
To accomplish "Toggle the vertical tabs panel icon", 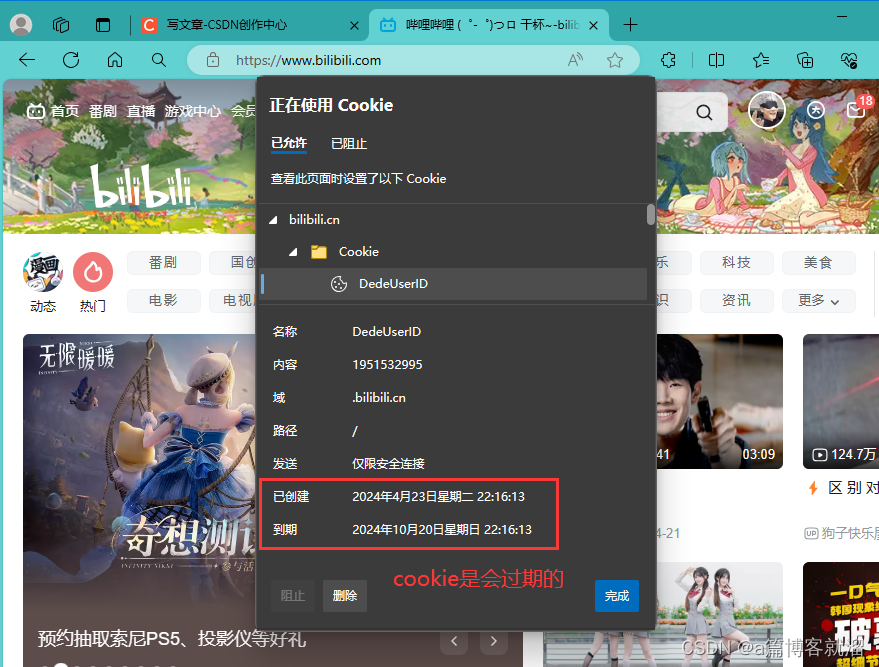I will pos(103,25).
